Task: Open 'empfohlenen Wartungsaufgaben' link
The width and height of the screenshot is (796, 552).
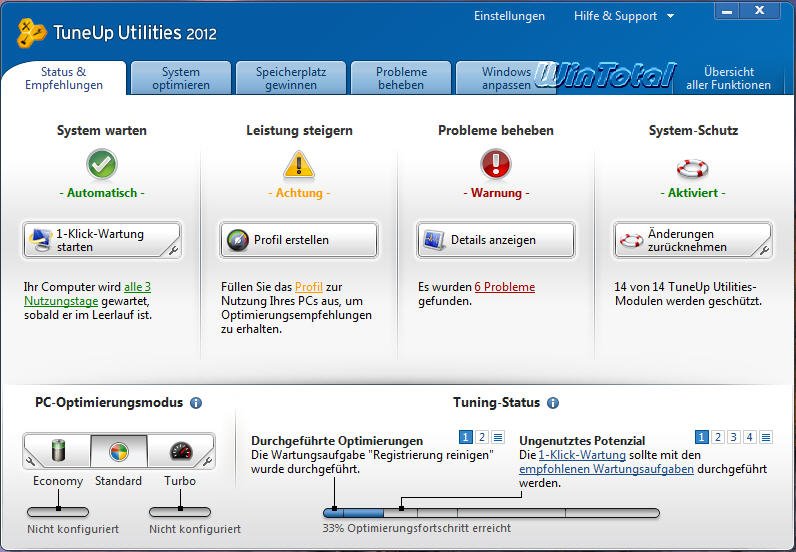Action: (606, 469)
